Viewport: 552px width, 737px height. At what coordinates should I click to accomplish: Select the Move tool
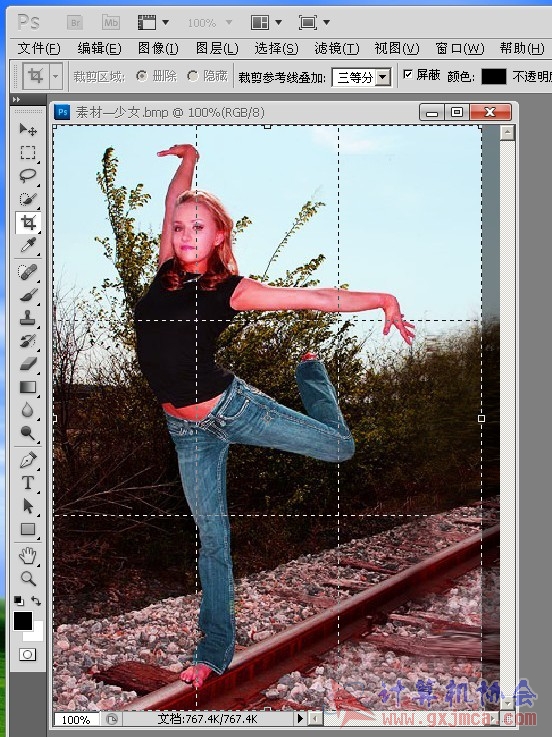[28, 129]
